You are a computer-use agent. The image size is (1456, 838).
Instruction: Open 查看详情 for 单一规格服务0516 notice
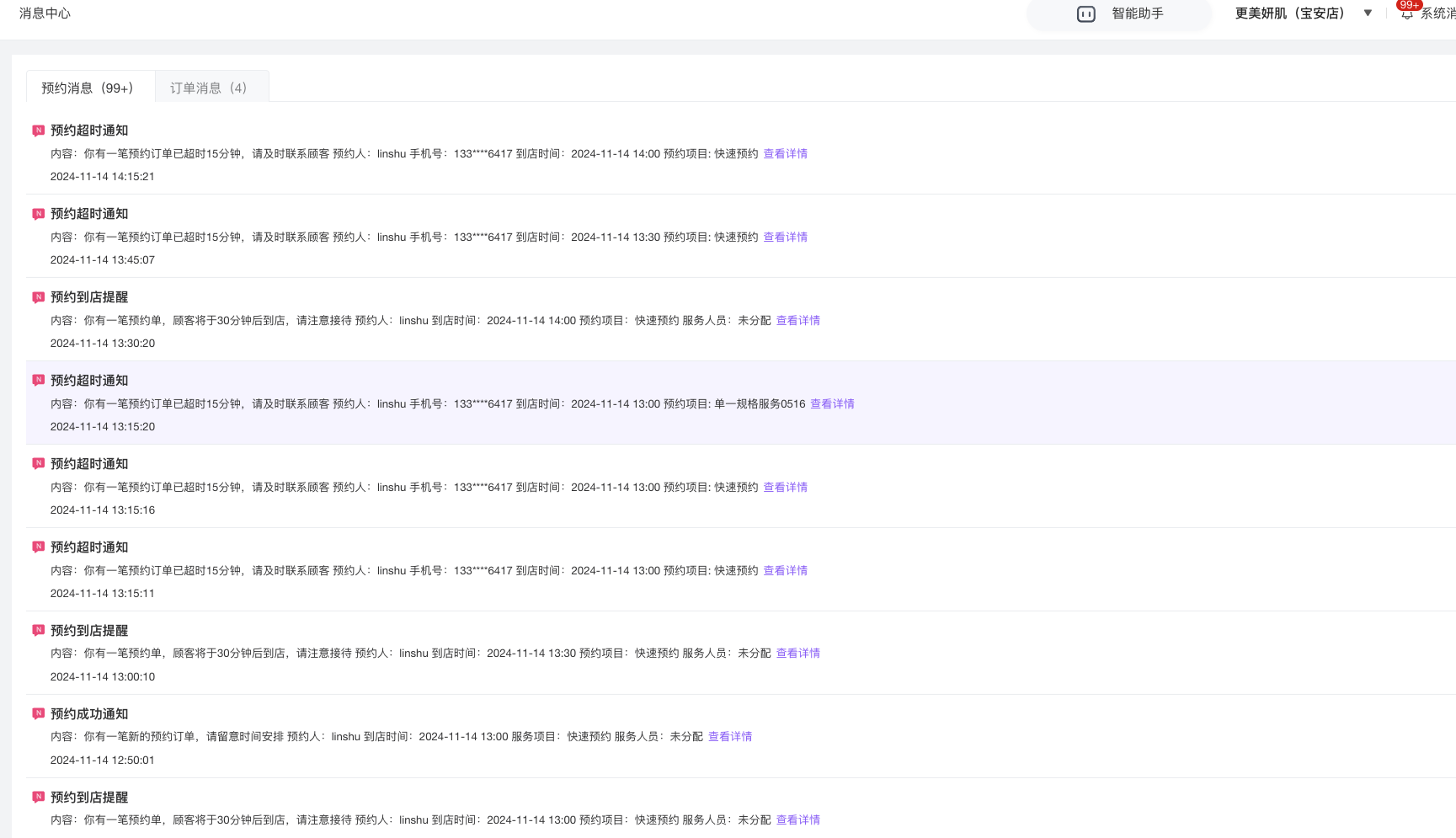tap(832, 404)
